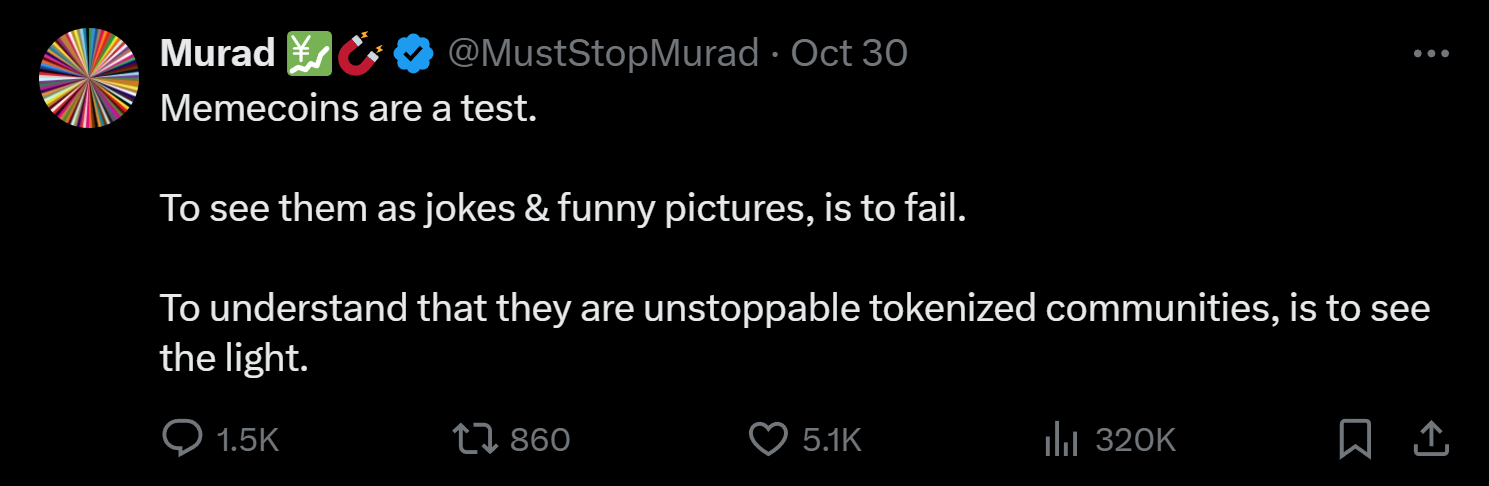Click the 1.5K reply count
Image resolution: width=1489 pixels, height=486 pixels.
(248, 439)
